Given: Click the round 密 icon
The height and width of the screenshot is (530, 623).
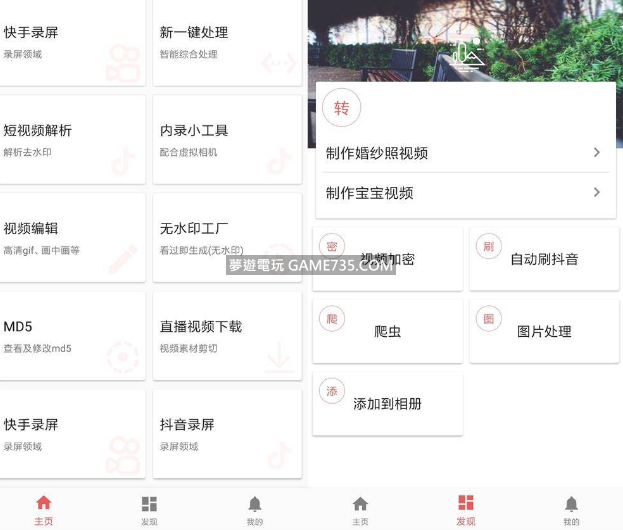Looking at the screenshot, I should [332, 246].
